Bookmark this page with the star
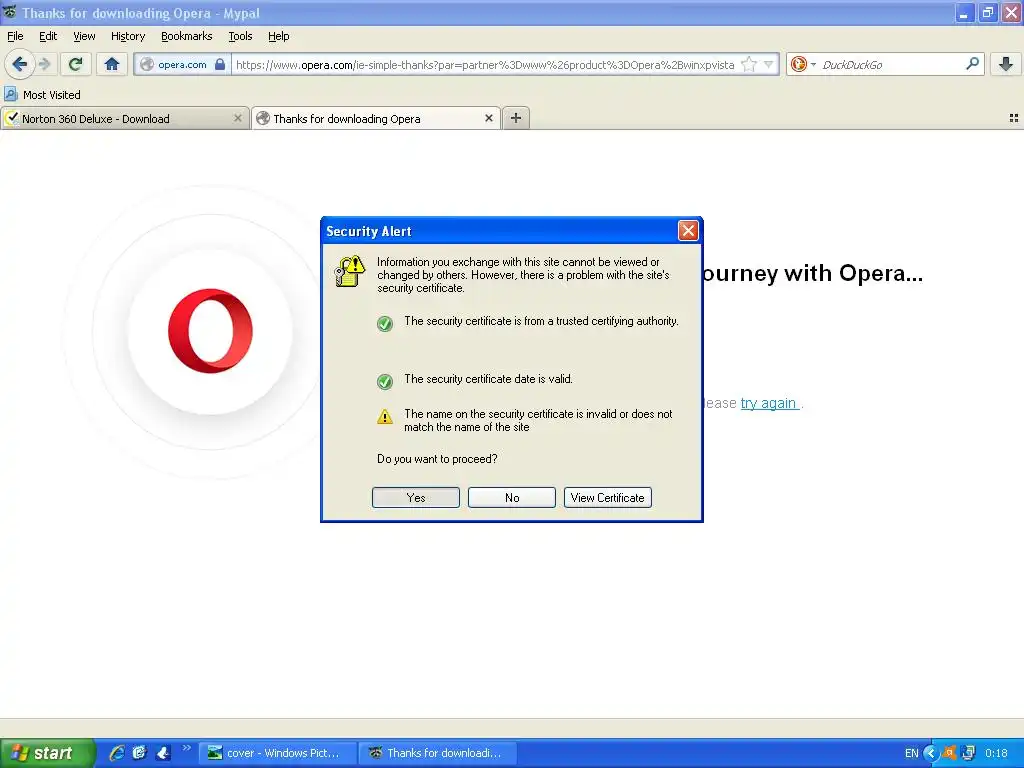This screenshot has height=768, width=1024. 749,64
